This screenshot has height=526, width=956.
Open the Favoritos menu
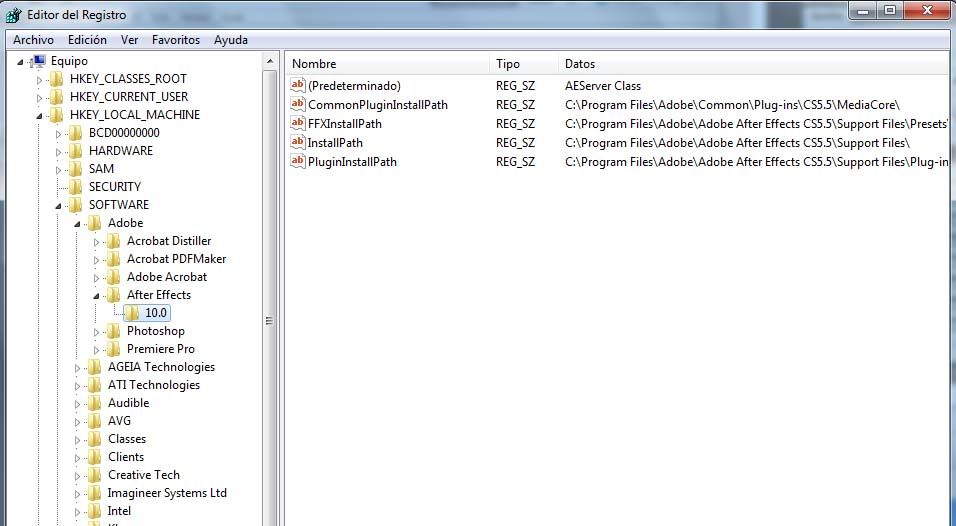176,40
